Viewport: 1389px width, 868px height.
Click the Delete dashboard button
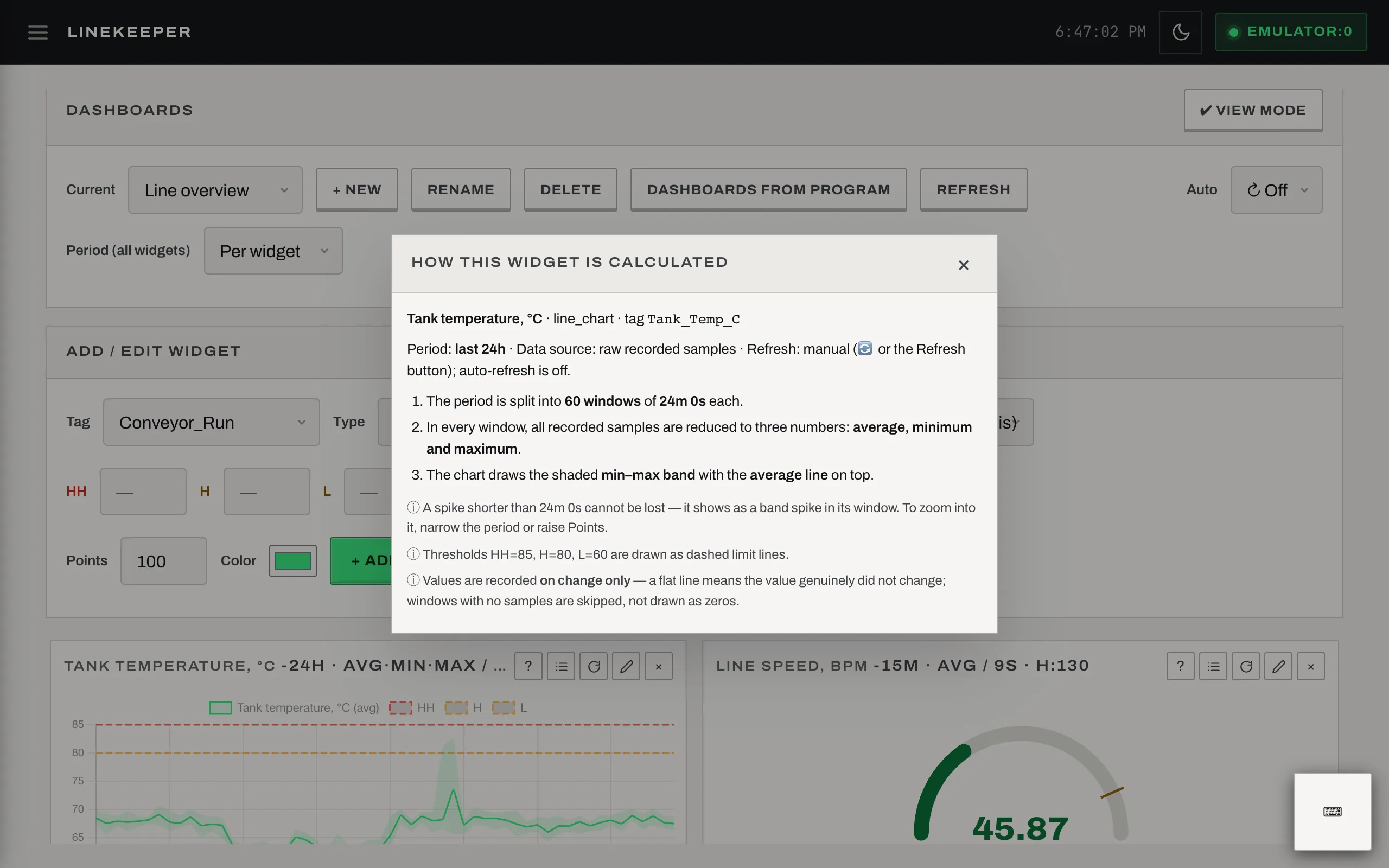coord(571,189)
